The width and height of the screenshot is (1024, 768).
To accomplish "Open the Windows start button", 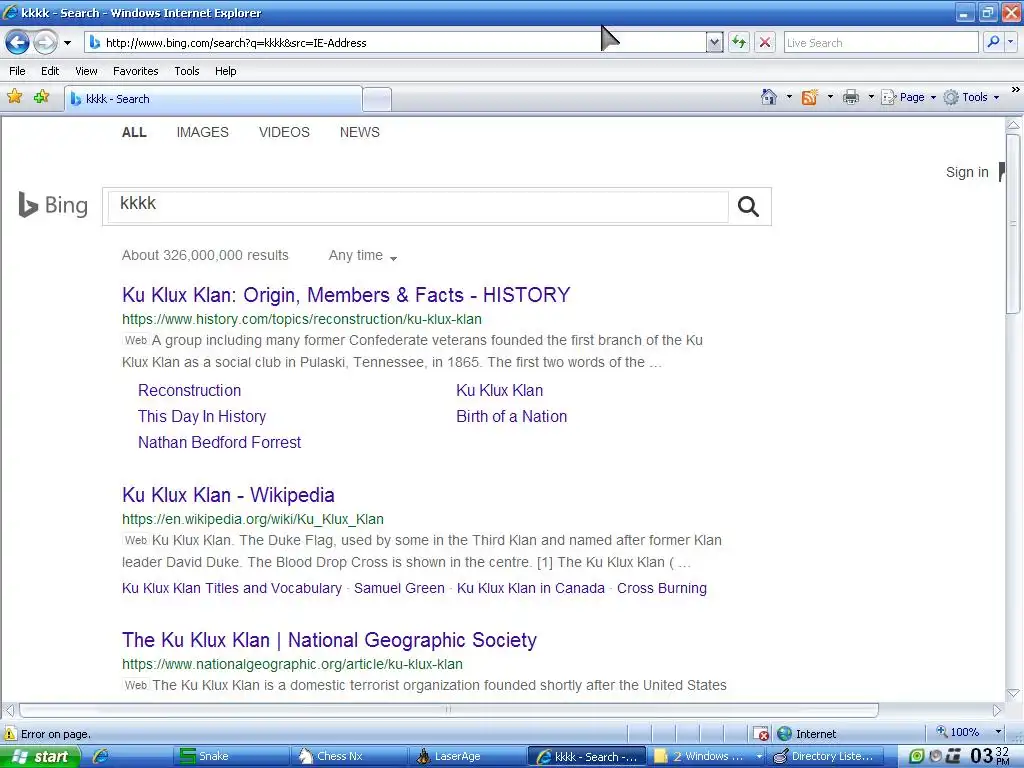I will [39, 756].
